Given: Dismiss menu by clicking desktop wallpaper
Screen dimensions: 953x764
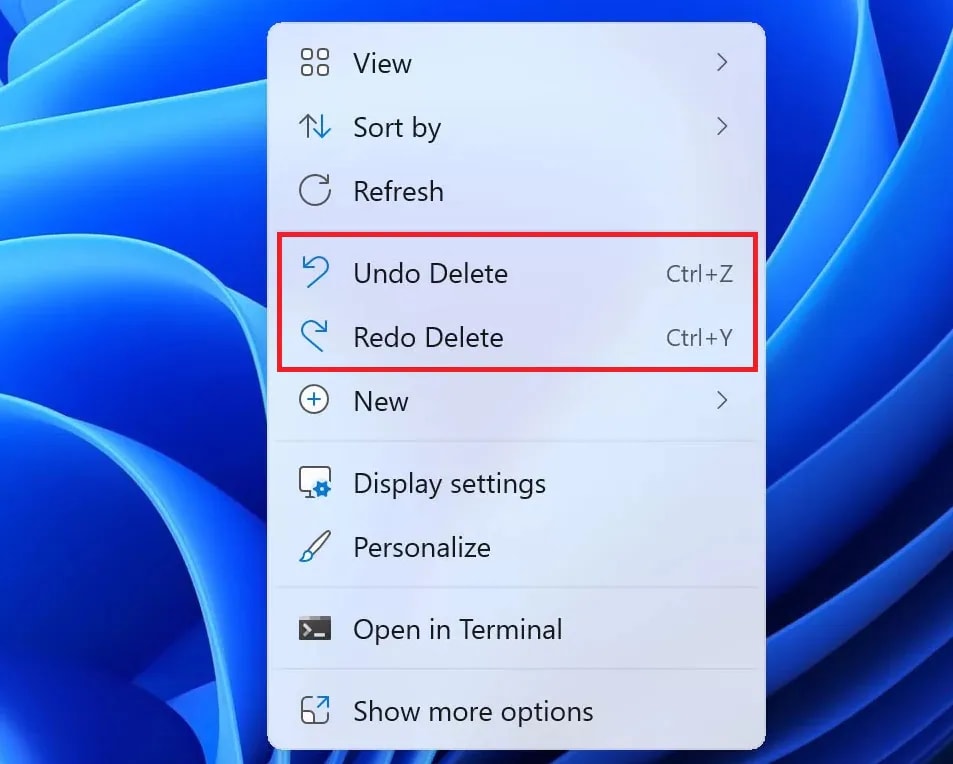Looking at the screenshot, I should pos(122,365).
